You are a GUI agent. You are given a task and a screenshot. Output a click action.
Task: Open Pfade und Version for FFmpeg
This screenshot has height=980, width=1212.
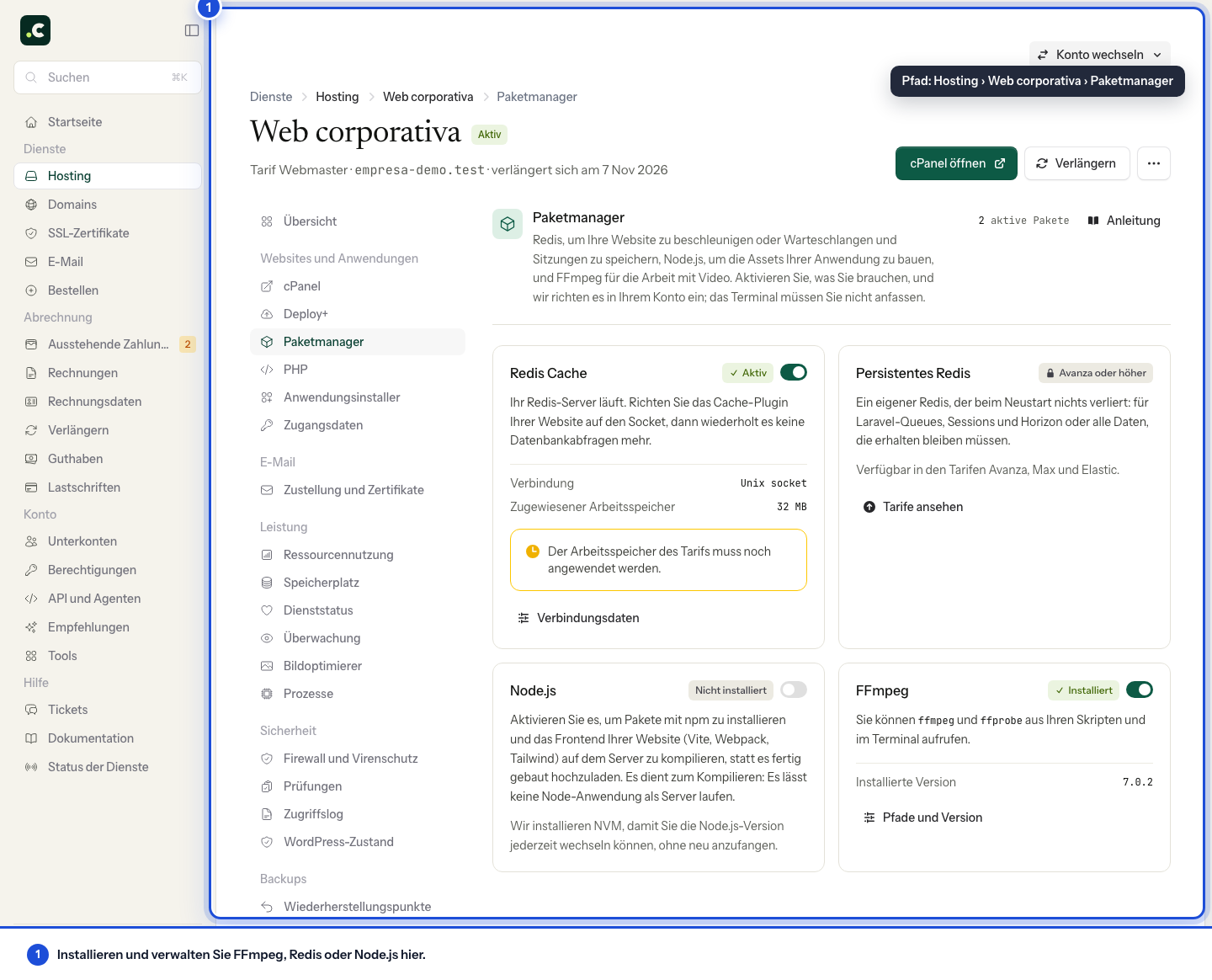(922, 818)
